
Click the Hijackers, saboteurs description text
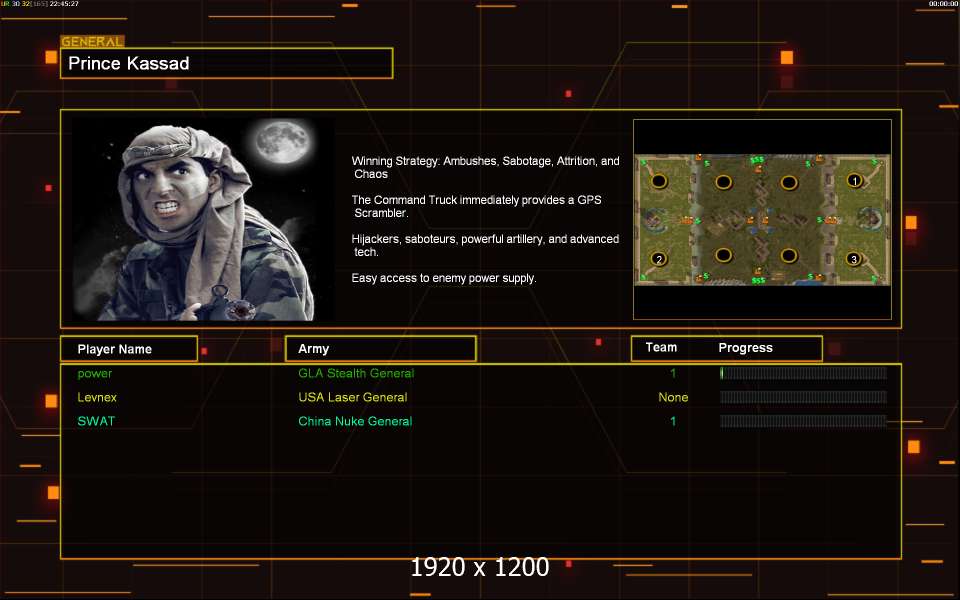tap(485, 245)
